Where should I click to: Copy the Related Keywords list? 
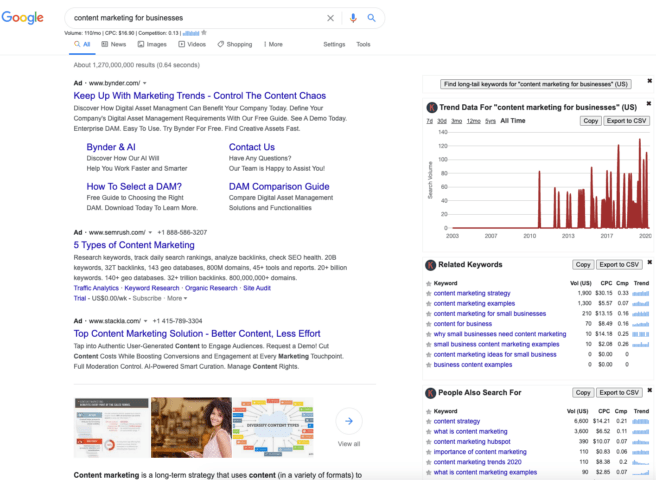(583, 265)
